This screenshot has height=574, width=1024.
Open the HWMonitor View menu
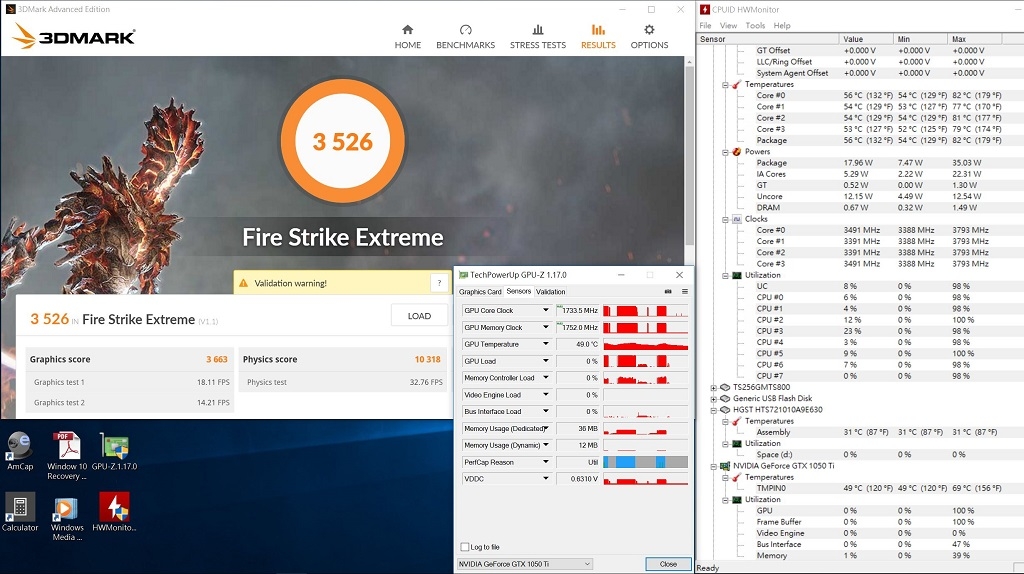point(728,25)
